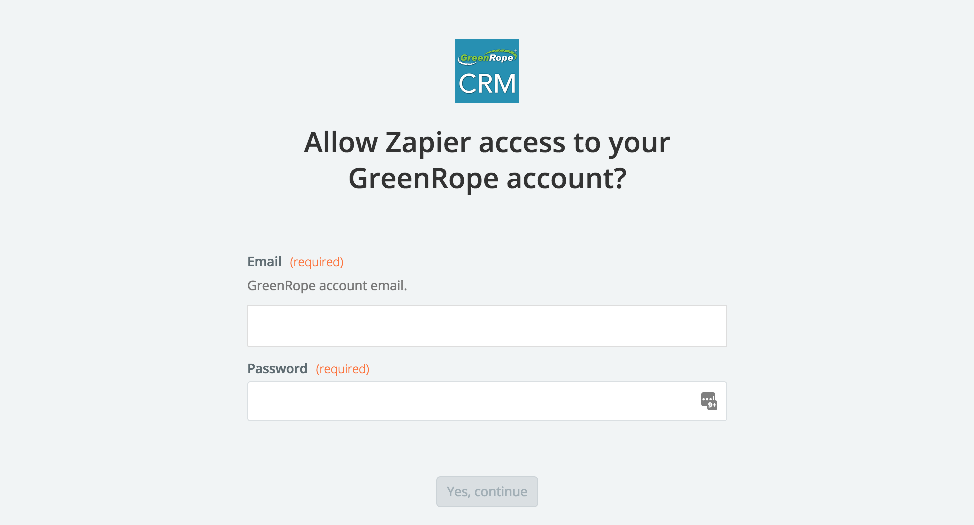
Task: Click the GreenRope wordmark inside the logo
Action: [x=487, y=57]
